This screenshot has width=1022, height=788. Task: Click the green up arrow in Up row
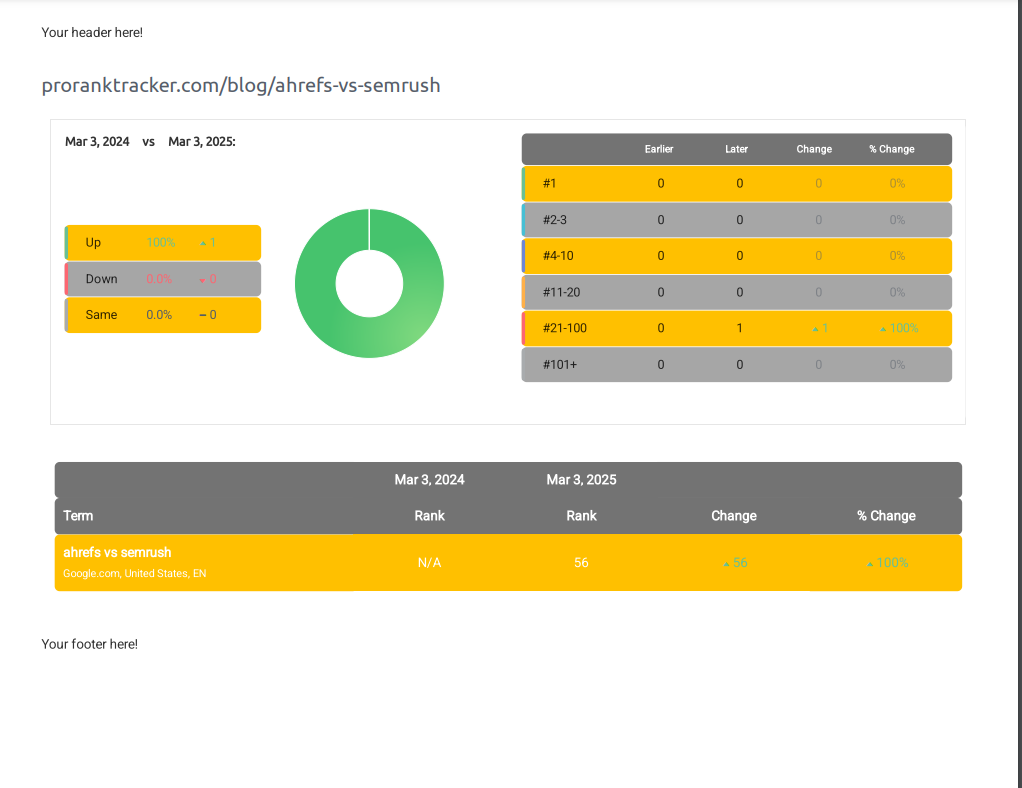203,243
